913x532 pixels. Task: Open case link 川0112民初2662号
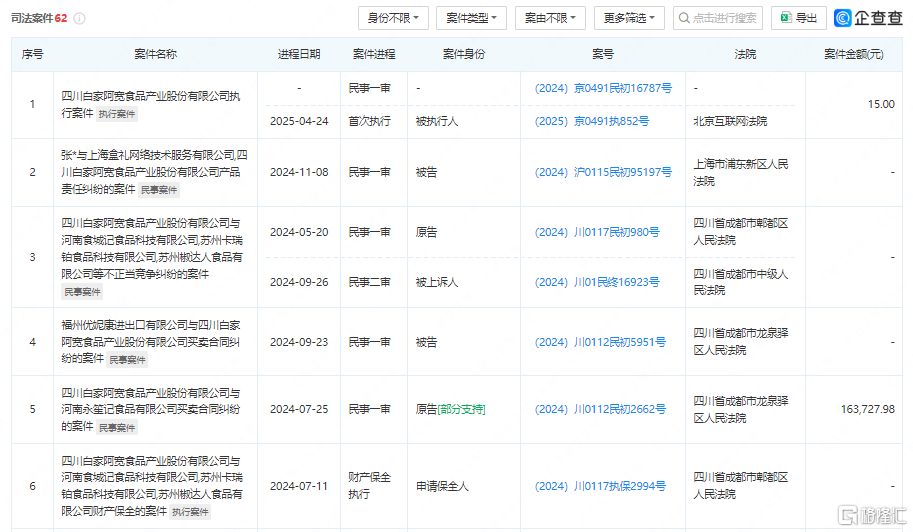click(600, 409)
